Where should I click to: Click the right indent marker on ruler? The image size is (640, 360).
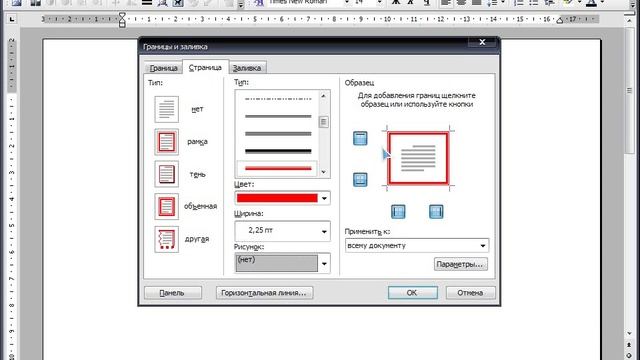(x=560, y=20)
